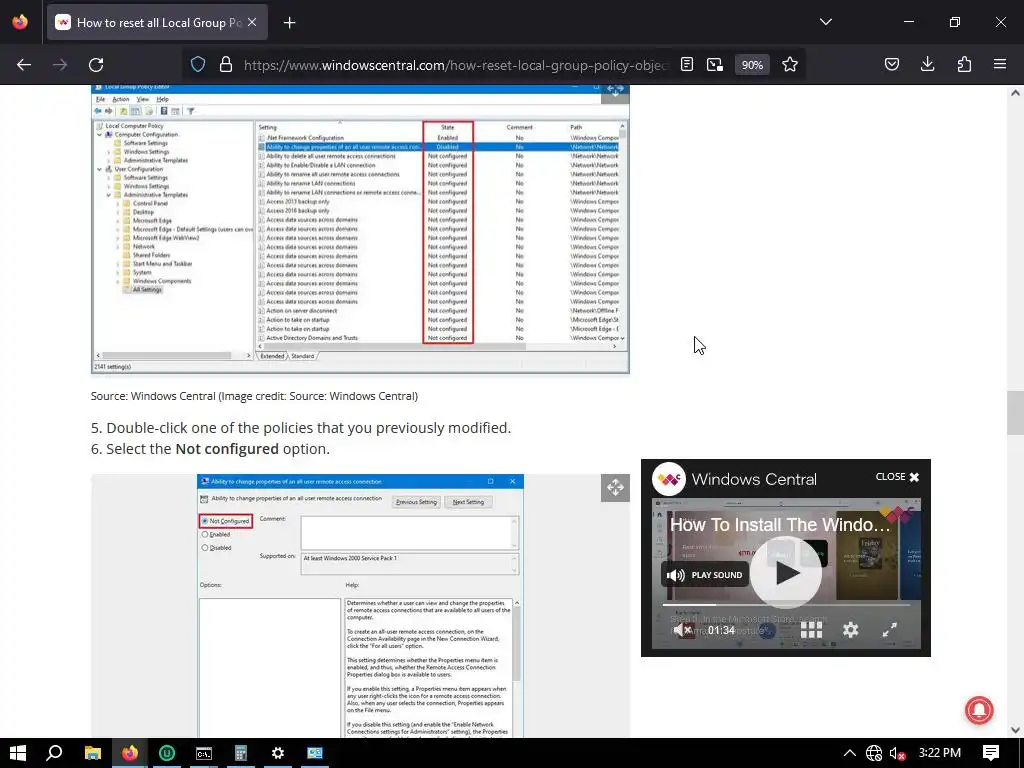The image size is (1024, 768).
Task: Save page to Pocket
Action: click(891, 65)
